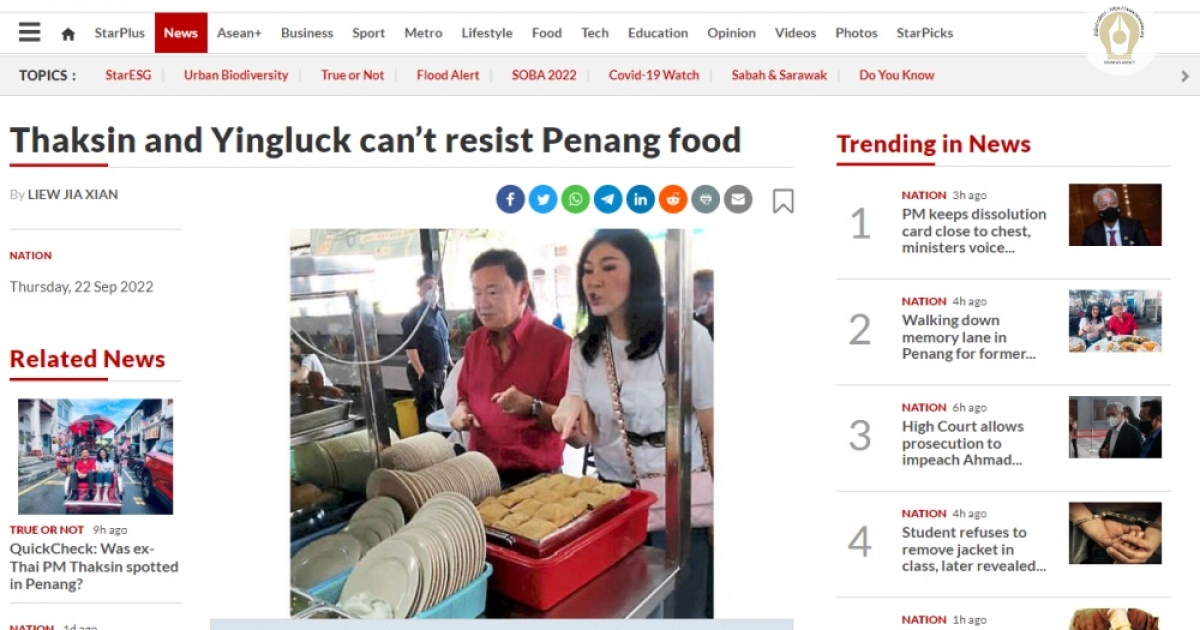Share on LinkedIn icon
The image size is (1200, 630).
click(x=640, y=199)
